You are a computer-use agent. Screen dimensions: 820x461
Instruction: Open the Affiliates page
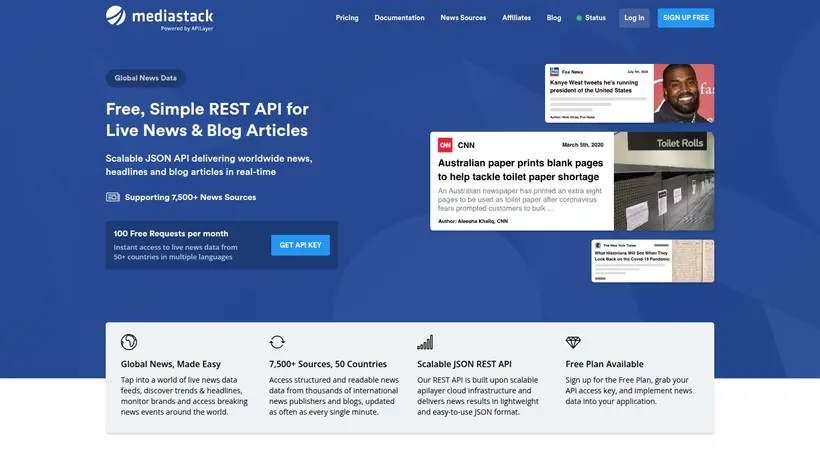pyautogui.click(x=516, y=18)
